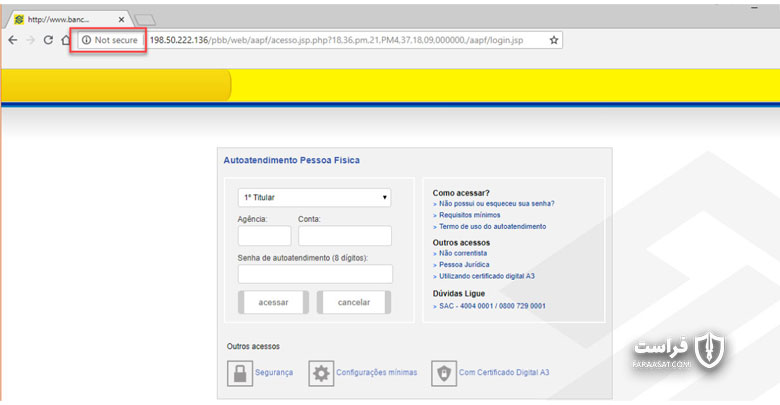780x405 pixels.
Task: Go to the browser home icon
Action: coord(66,40)
